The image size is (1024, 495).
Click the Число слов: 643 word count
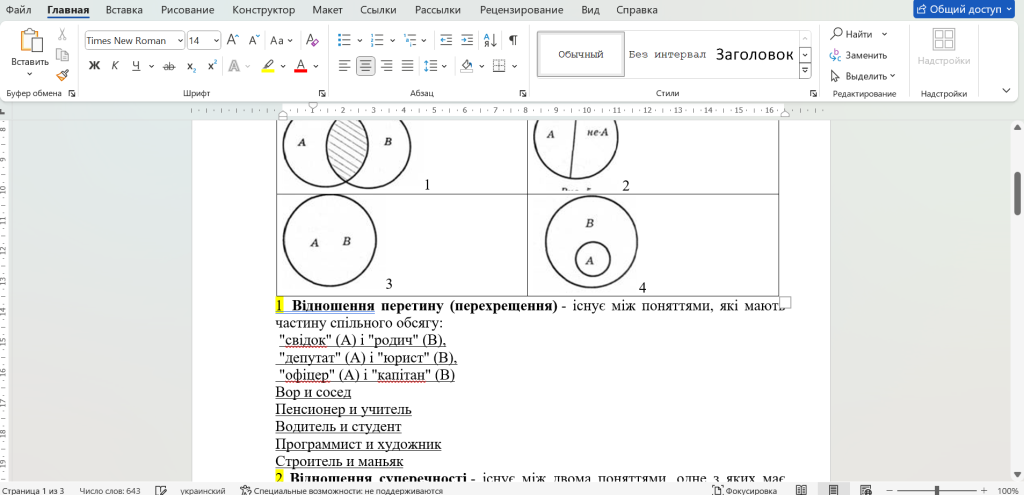click(110, 491)
